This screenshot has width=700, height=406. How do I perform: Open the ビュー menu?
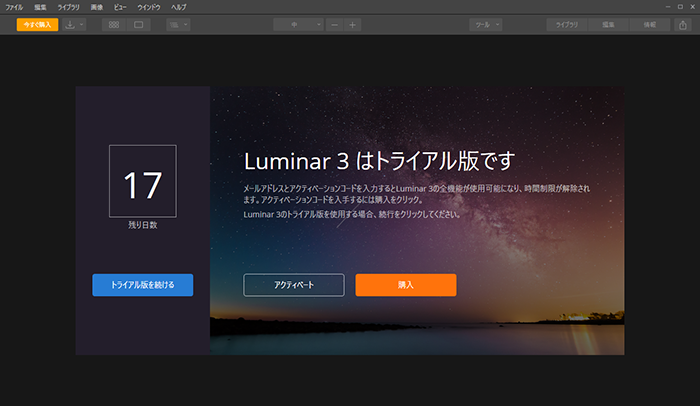[x=120, y=7]
